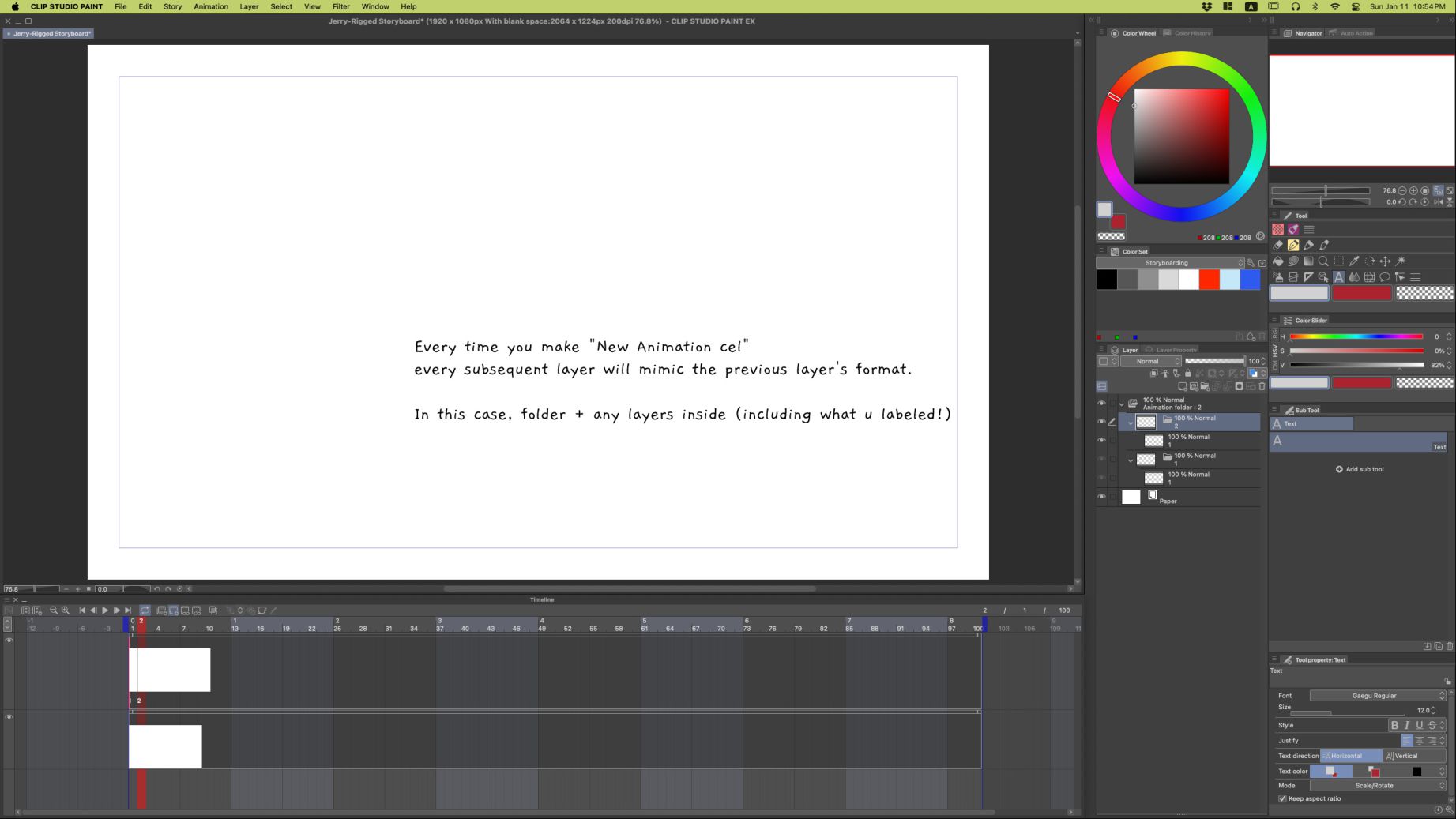Select the Eraser tool in Tool palette
This screenshot has height=819, width=1456.
[1277, 246]
